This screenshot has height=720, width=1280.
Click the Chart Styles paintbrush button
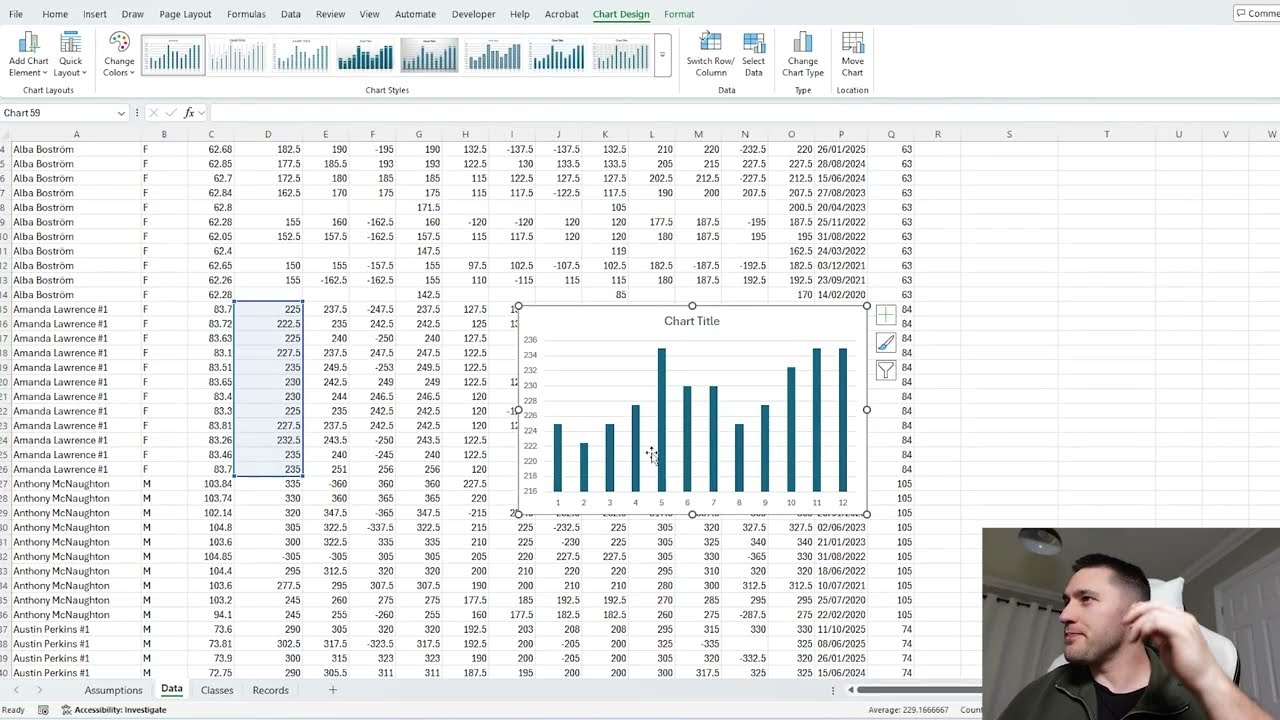coord(886,343)
